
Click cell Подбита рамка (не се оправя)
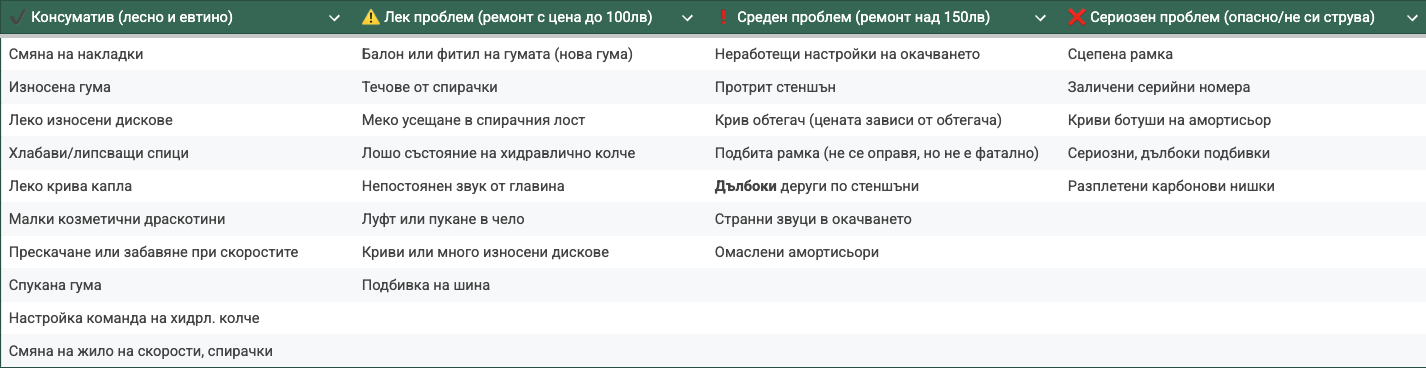click(x=884, y=153)
